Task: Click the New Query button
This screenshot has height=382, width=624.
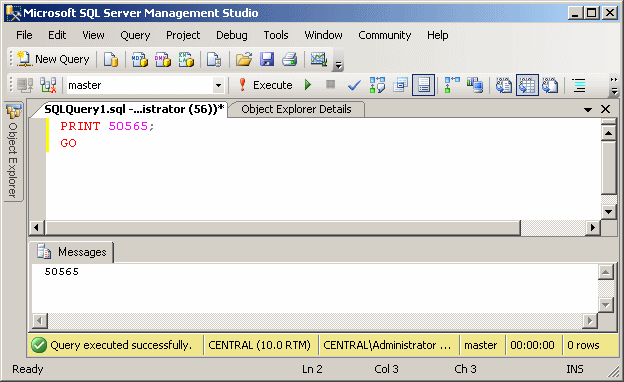Action: [x=53, y=59]
